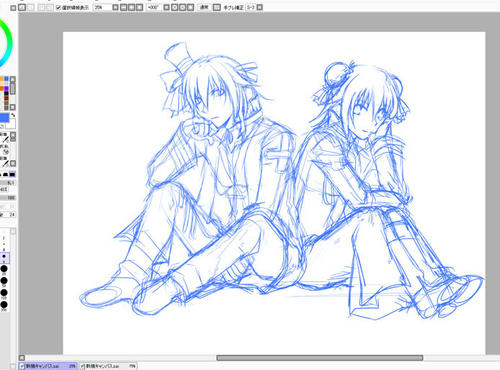Image resolution: width=500 pixels, height=370 pixels.
Task: Choose the largest brush size dot at list bottom
Action: click(4, 304)
